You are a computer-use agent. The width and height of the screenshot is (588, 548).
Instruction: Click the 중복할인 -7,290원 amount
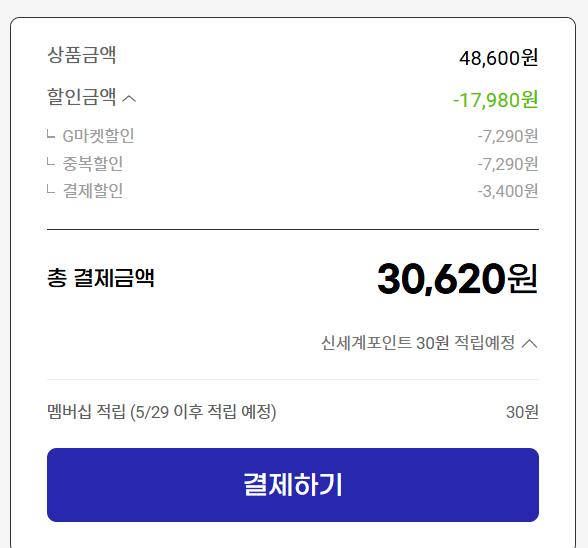[x=508, y=164]
